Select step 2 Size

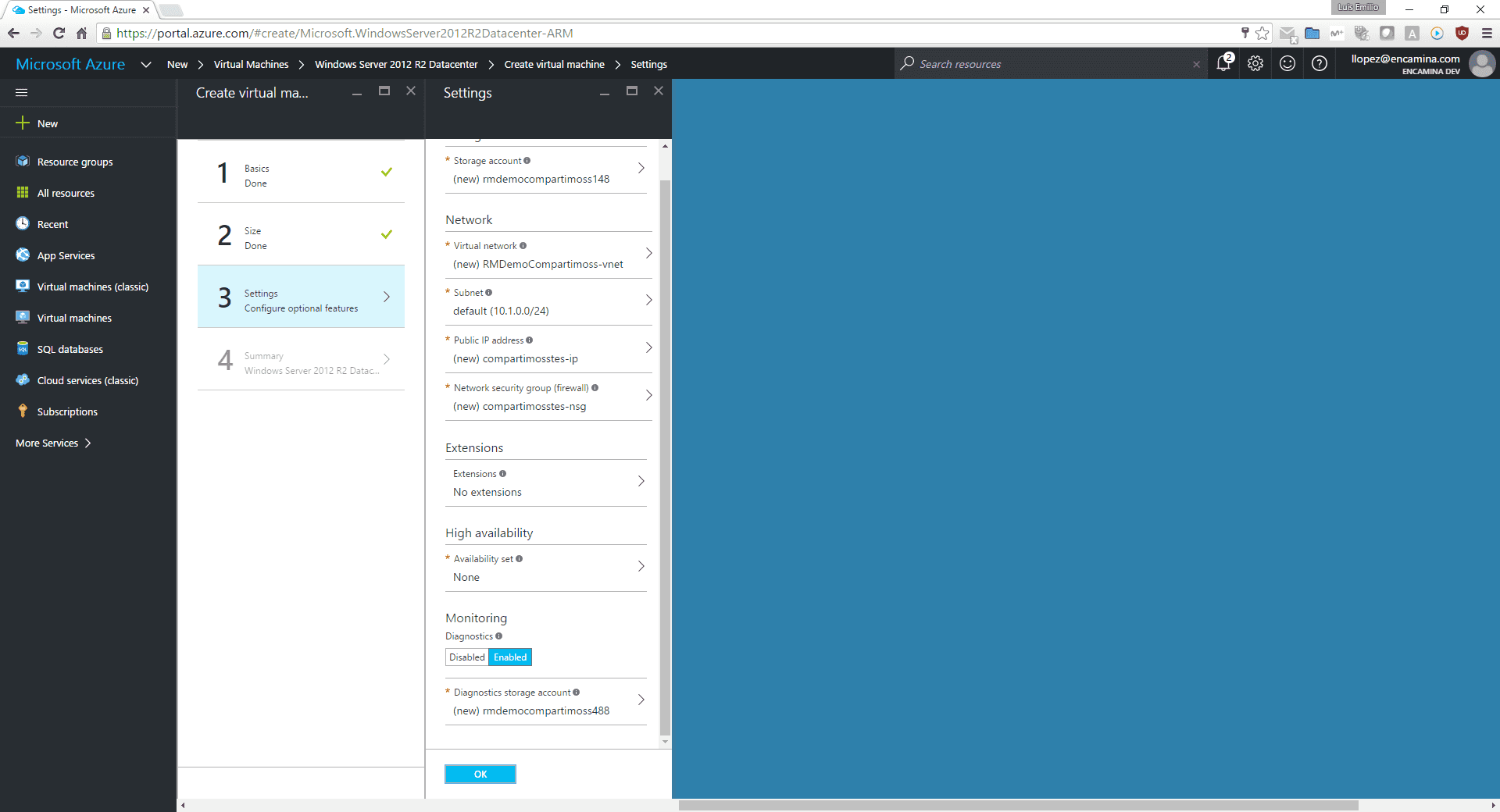click(x=301, y=234)
